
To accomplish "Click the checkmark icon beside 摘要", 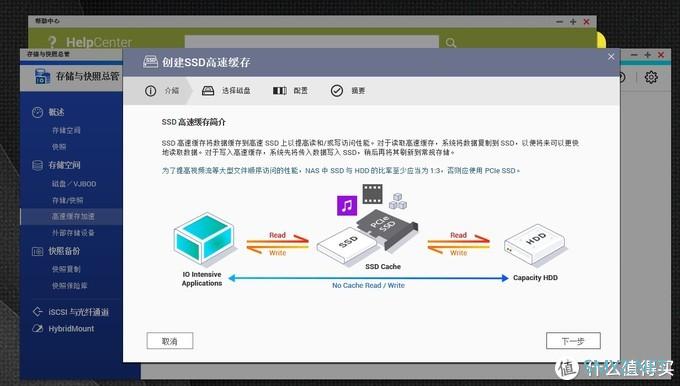I will tap(337, 91).
